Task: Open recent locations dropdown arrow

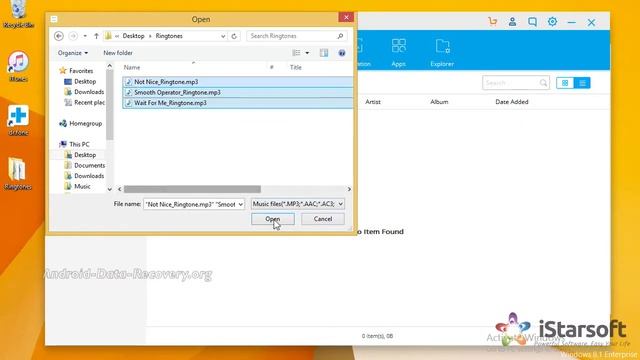Action: [x=85, y=36]
